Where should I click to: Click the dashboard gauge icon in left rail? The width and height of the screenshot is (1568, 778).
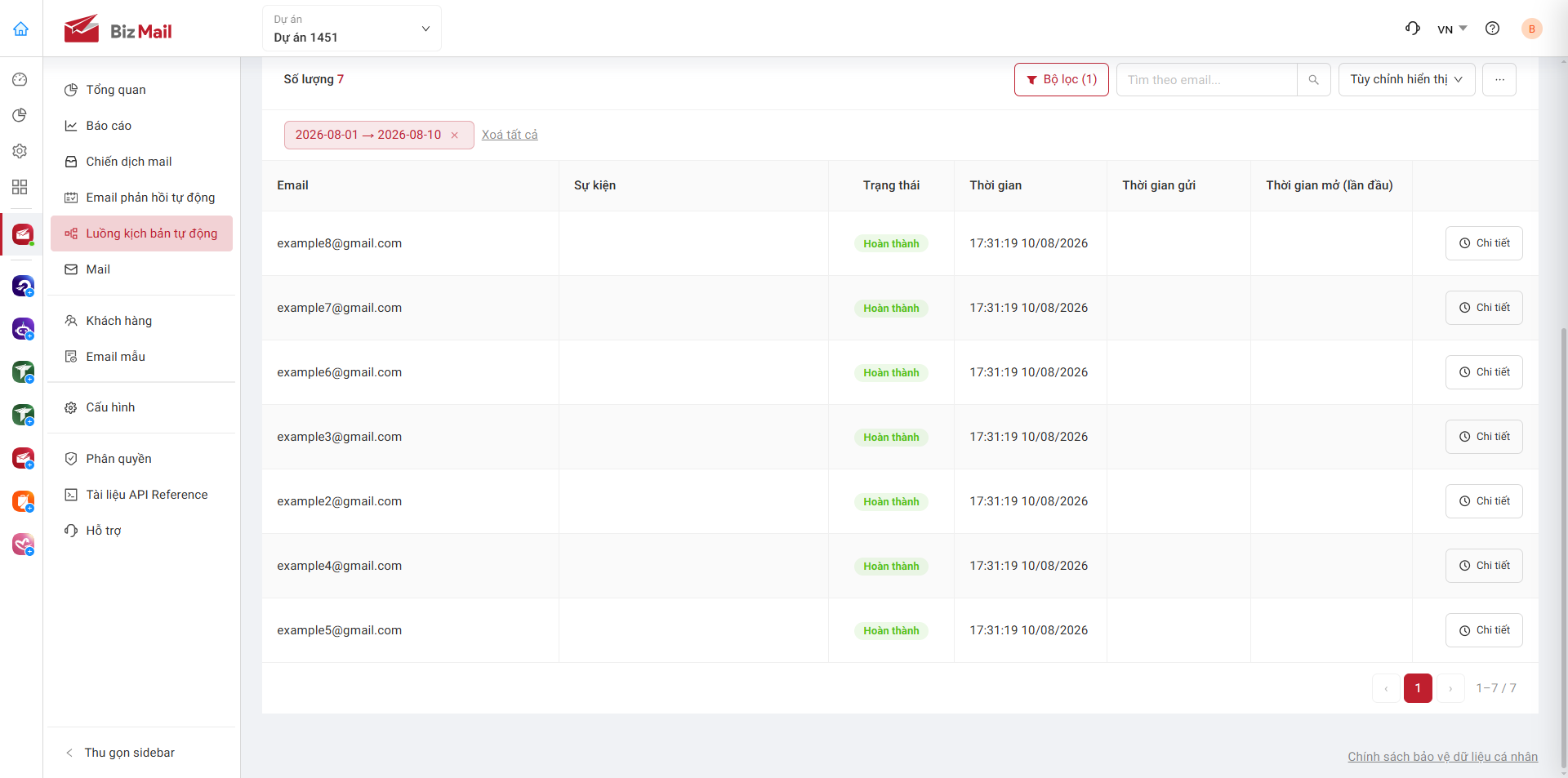pyautogui.click(x=20, y=79)
